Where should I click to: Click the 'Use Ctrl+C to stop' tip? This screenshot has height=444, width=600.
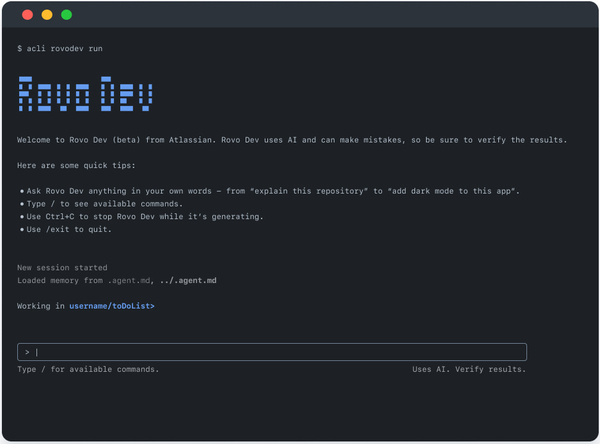pyautogui.click(x=142, y=217)
